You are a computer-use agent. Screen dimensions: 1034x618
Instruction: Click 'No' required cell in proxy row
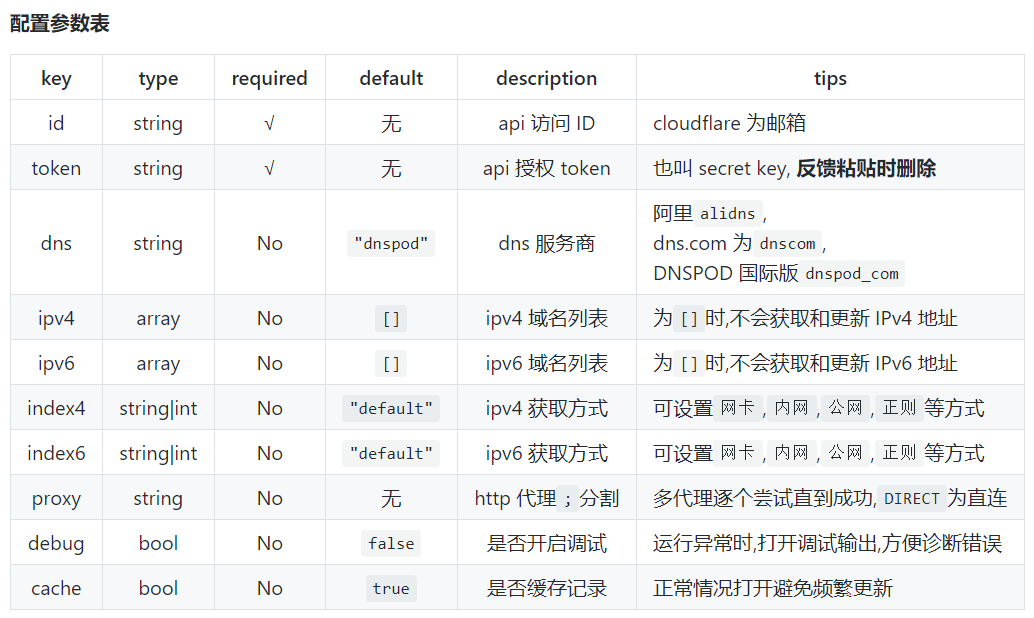[270, 499]
